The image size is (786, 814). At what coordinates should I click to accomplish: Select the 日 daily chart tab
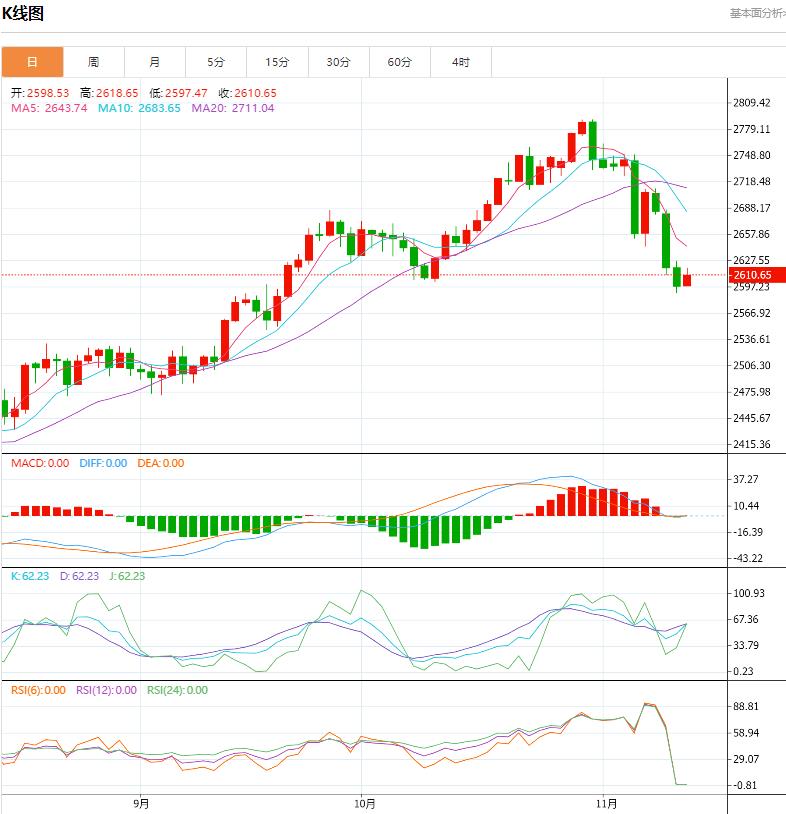tap(32, 62)
